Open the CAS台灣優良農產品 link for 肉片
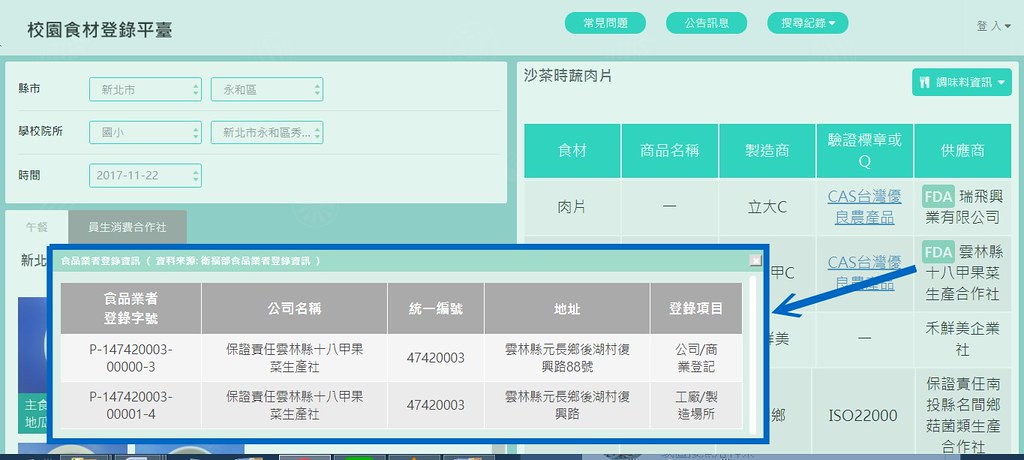The height and width of the screenshot is (460, 1024). click(864, 207)
